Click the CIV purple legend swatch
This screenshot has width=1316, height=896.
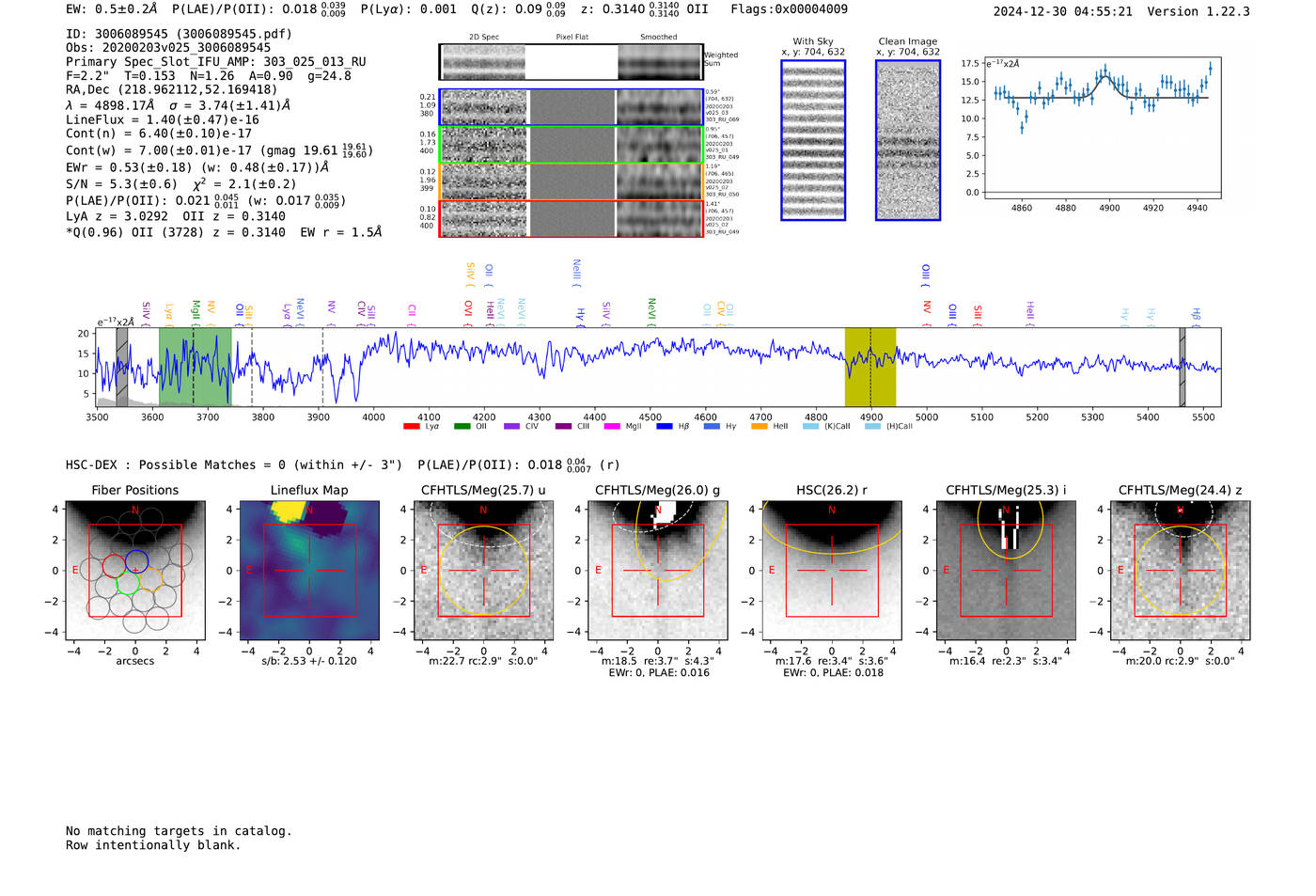tap(511, 426)
